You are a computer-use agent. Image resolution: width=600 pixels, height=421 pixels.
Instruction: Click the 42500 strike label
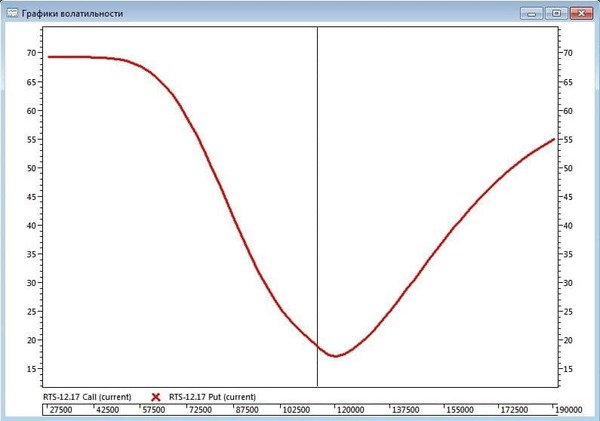point(108,410)
